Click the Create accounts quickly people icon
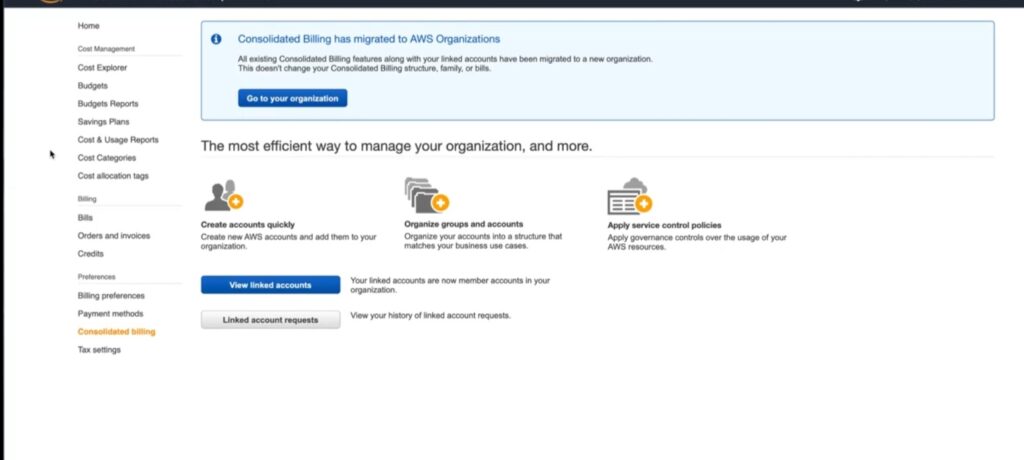 coord(224,195)
